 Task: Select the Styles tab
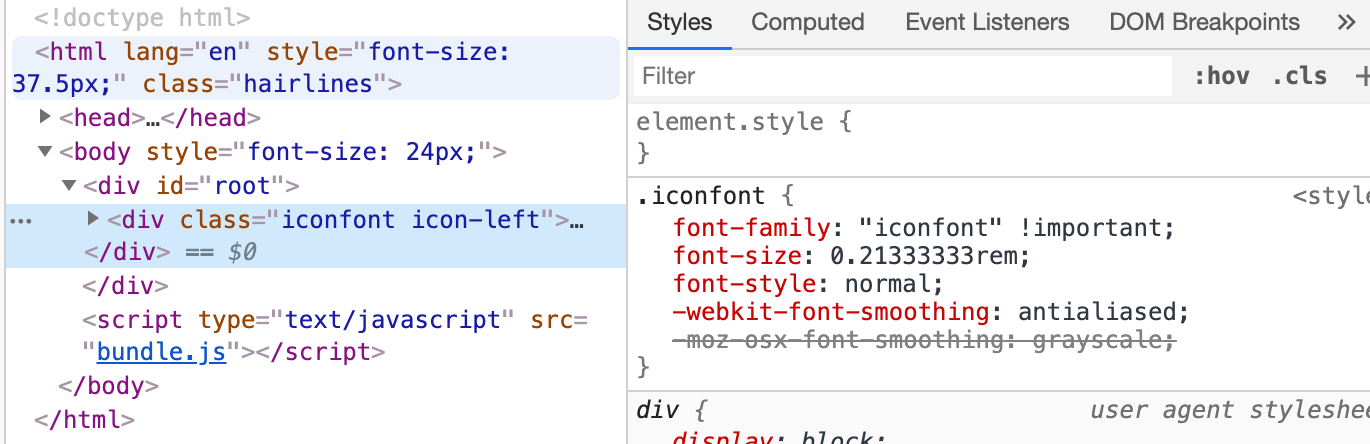679,22
